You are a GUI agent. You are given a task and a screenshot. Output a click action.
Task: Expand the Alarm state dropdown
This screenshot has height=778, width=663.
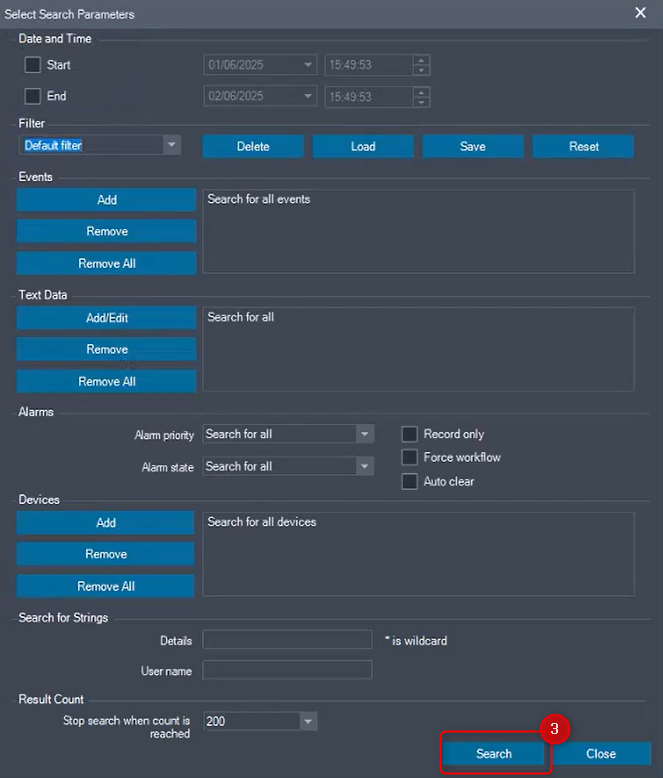[365, 466]
